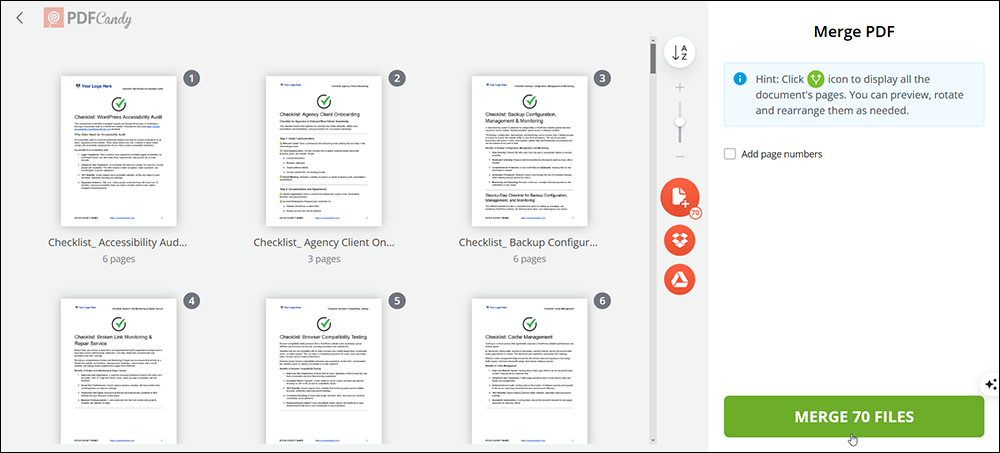Image resolution: width=1000 pixels, height=453 pixels.
Task: Click the blue info icon in hint
Action: 739,79
